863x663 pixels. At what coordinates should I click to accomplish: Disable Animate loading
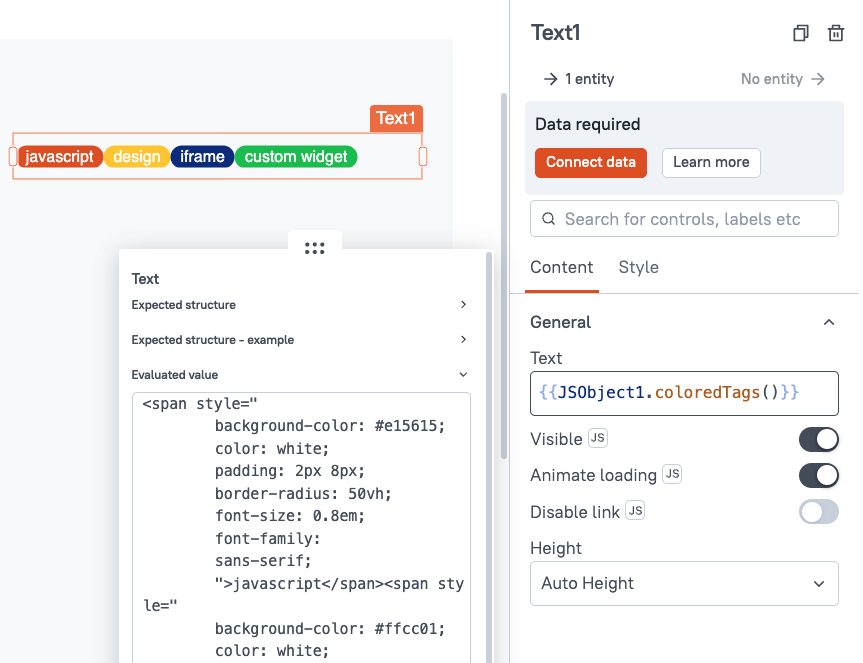tap(819, 475)
